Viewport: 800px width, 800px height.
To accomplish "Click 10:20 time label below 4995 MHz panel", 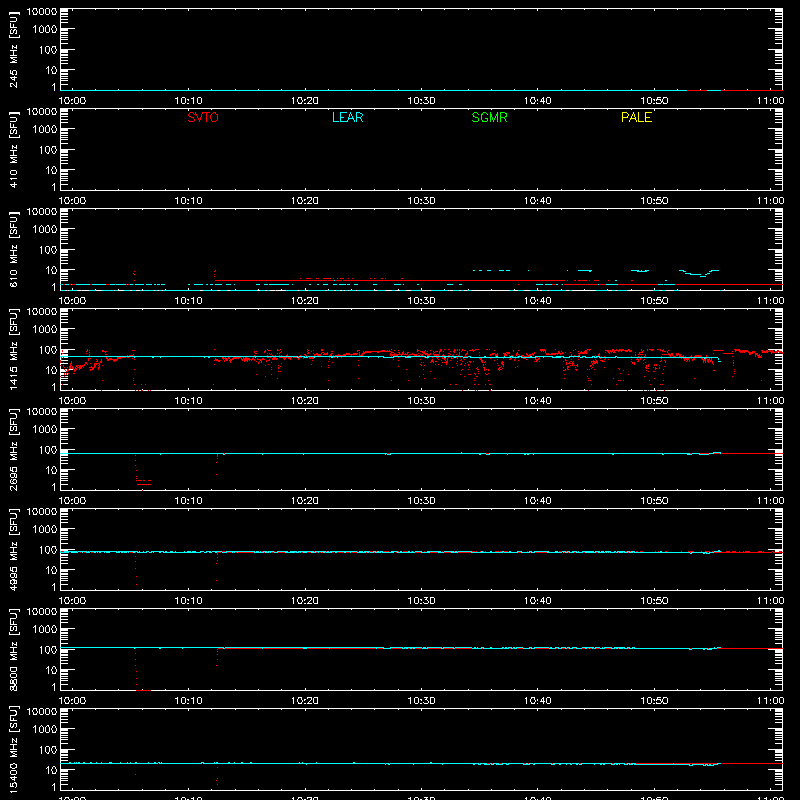I will click(305, 601).
